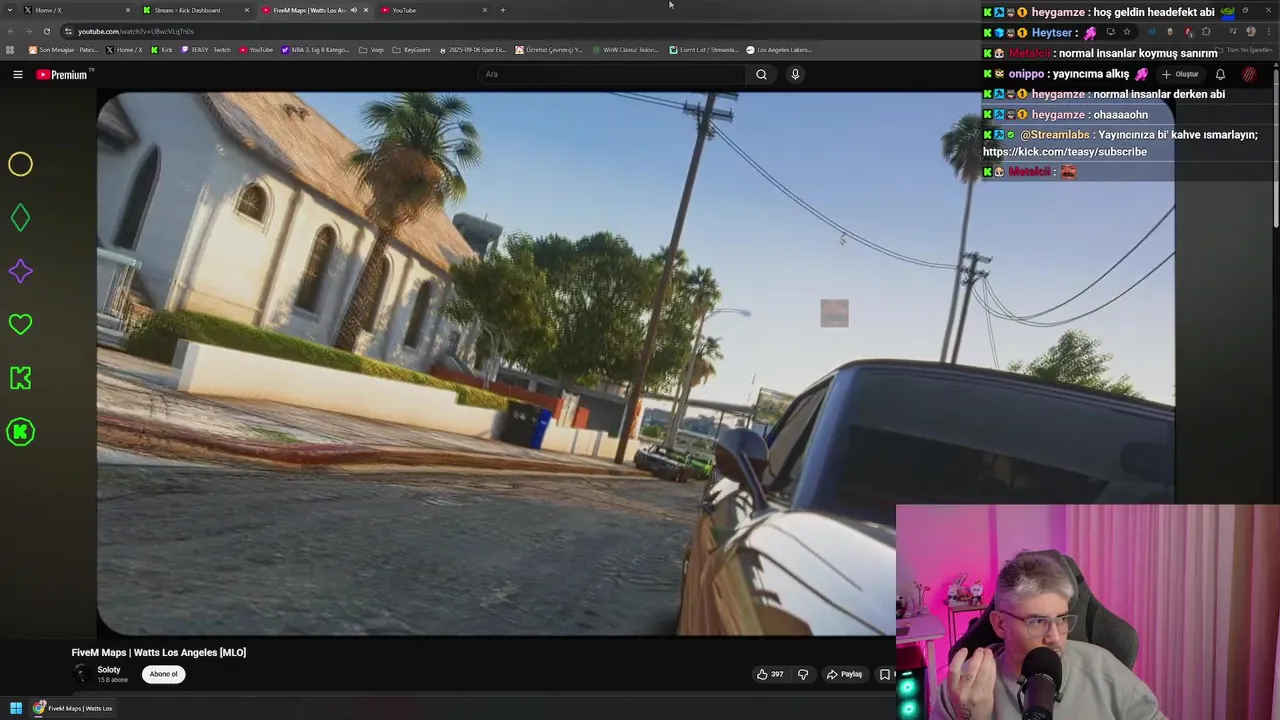Expand the Voip bookmarks folder
The width and height of the screenshot is (1280, 720).
(371, 50)
